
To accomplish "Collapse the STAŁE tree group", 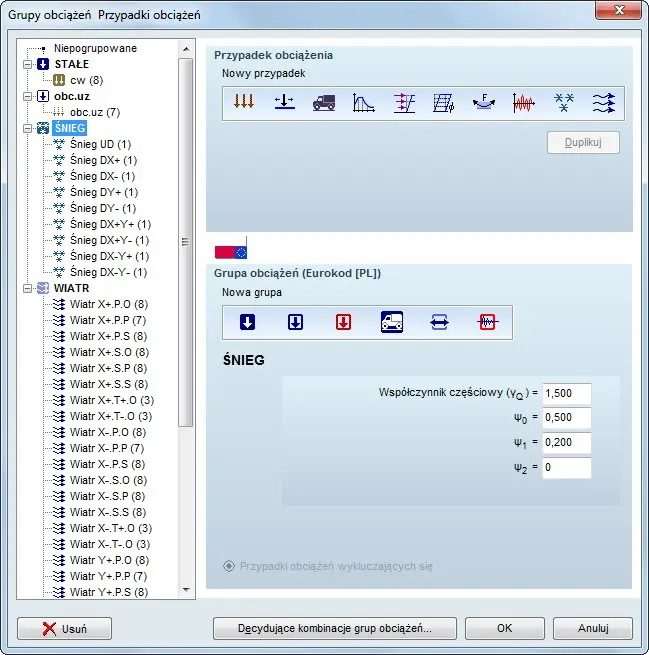I will tap(26, 64).
